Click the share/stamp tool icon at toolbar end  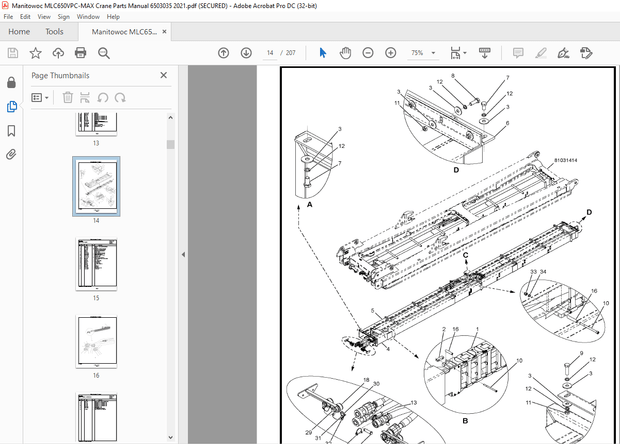586,53
